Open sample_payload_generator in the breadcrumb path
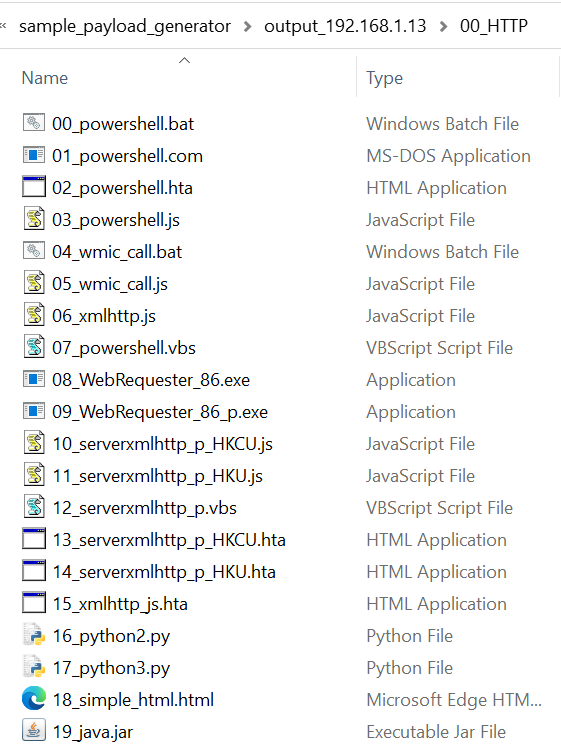 [125, 26]
